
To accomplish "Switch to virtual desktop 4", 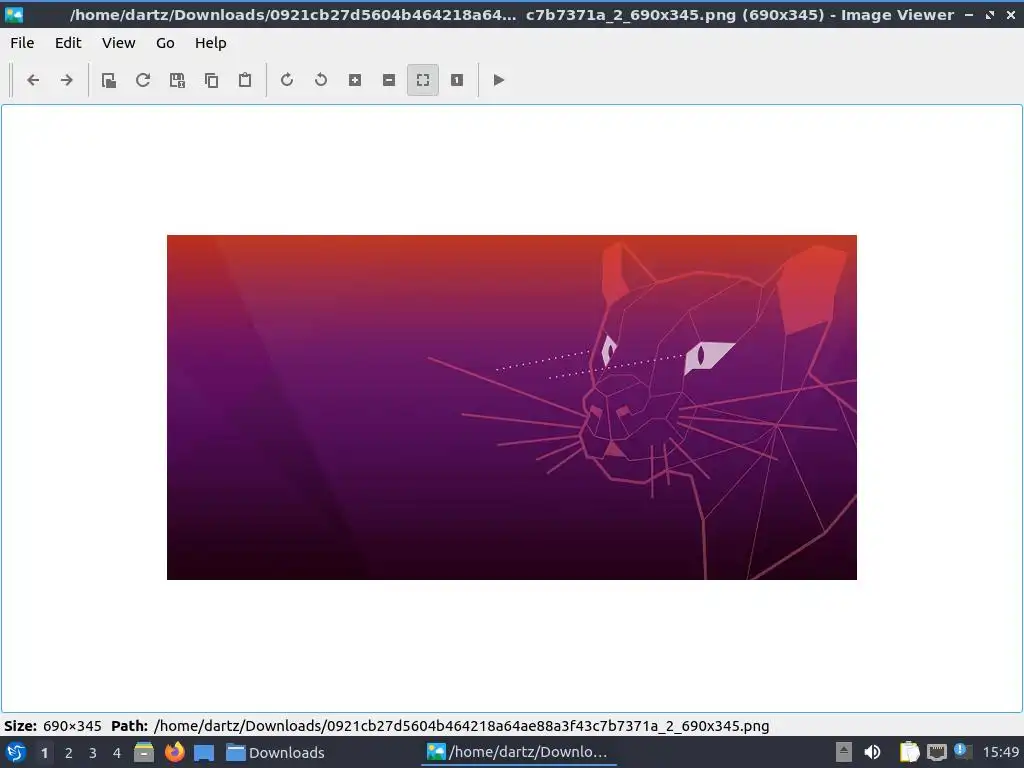I will [116, 753].
